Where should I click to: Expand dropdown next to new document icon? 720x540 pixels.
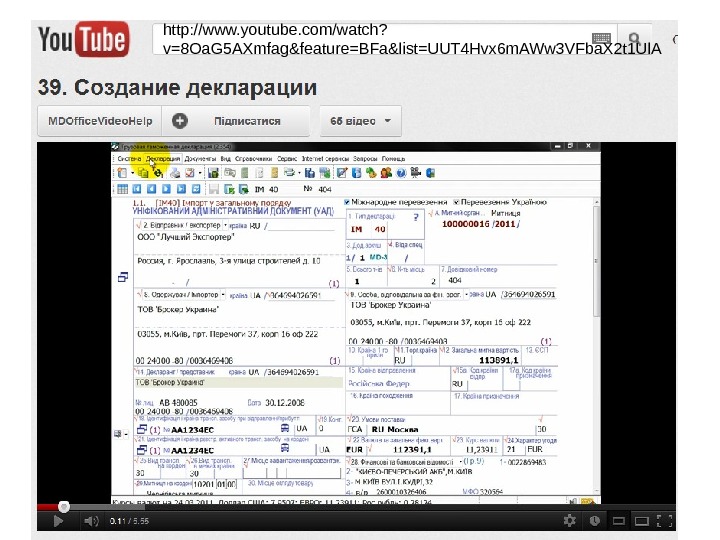pyautogui.click(x=132, y=174)
